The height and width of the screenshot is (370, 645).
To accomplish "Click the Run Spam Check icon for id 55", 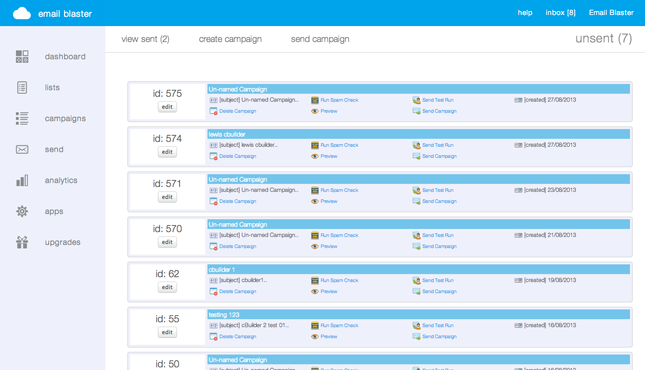I will coord(315,326).
